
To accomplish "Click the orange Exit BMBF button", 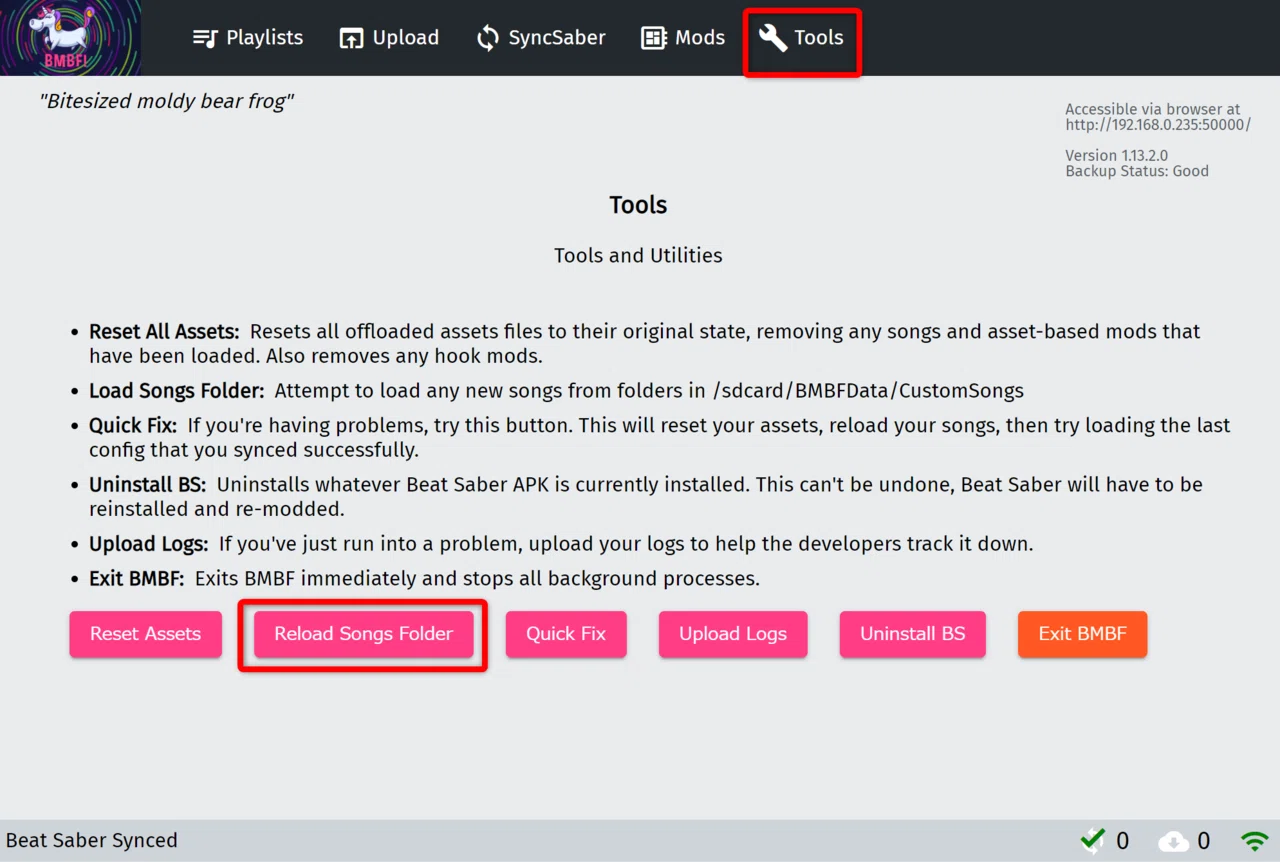I will point(1083,634).
